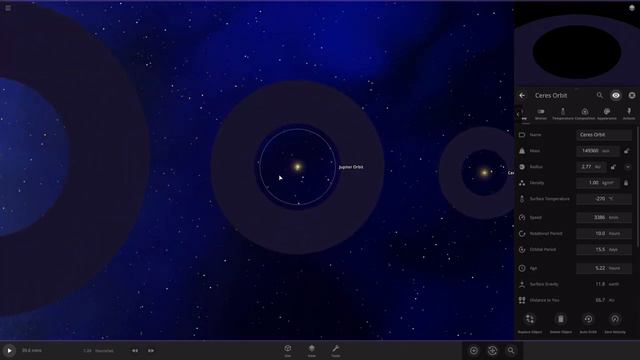Viewport: 640px width, 360px height.
Task: Switch to the Motion tab
Action: (541, 114)
